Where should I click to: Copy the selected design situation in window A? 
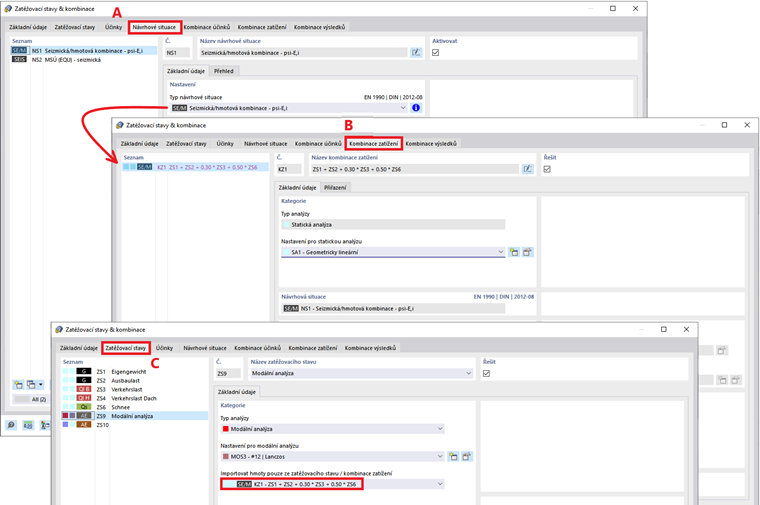click(32, 385)
